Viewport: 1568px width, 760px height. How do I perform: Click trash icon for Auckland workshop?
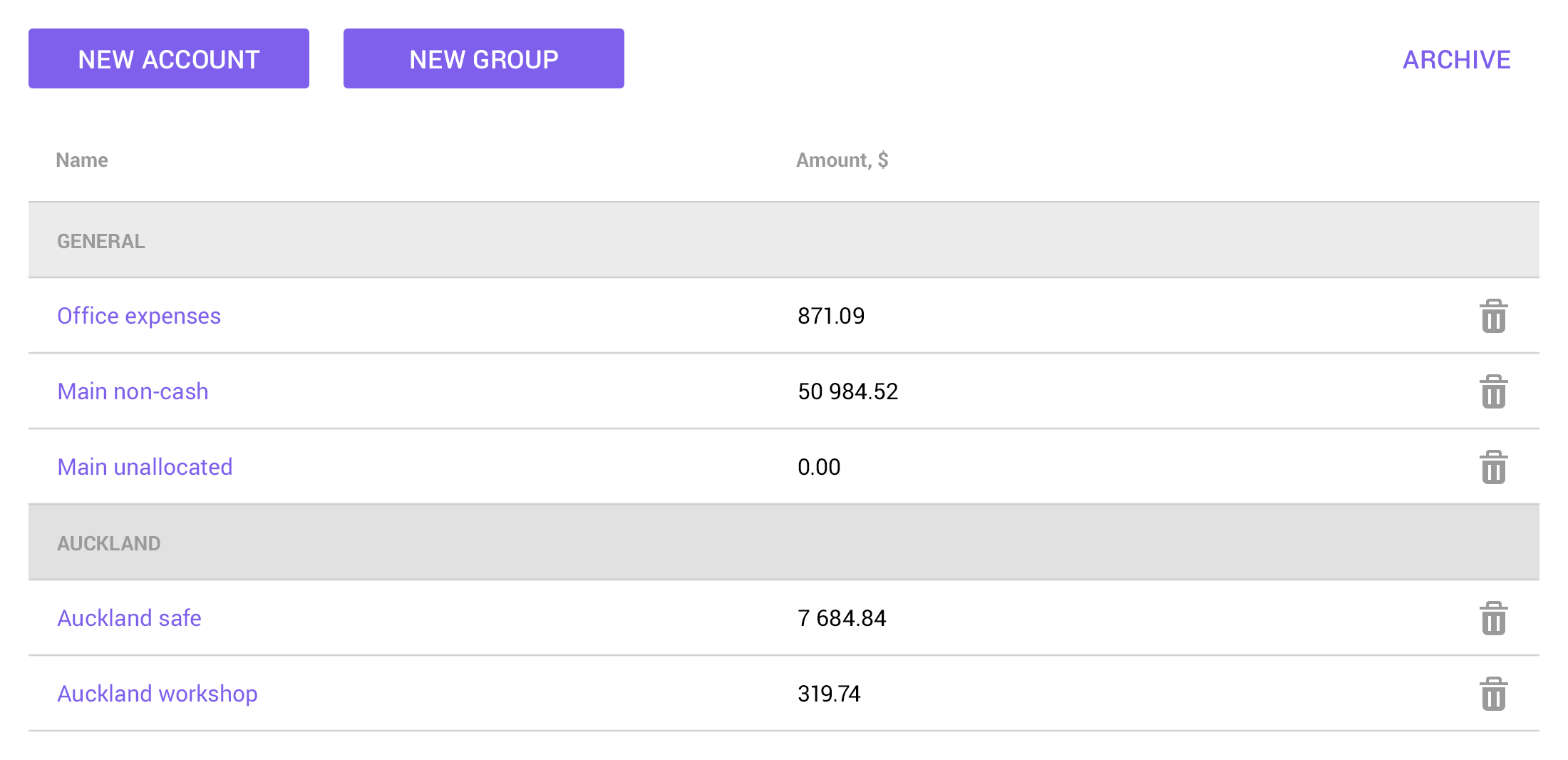[1493, 694]
